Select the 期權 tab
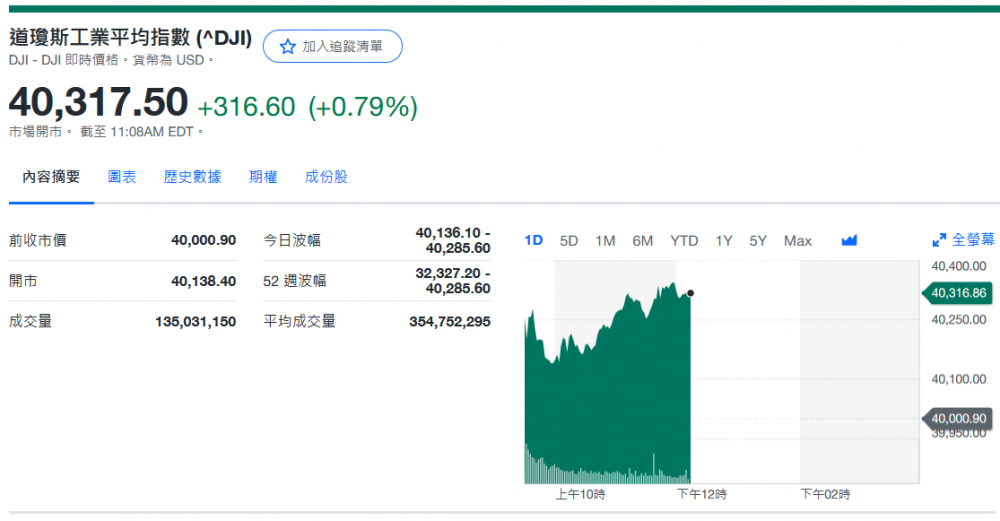Viewport: 1000px width, 521px height. click(x=263, y=177)
